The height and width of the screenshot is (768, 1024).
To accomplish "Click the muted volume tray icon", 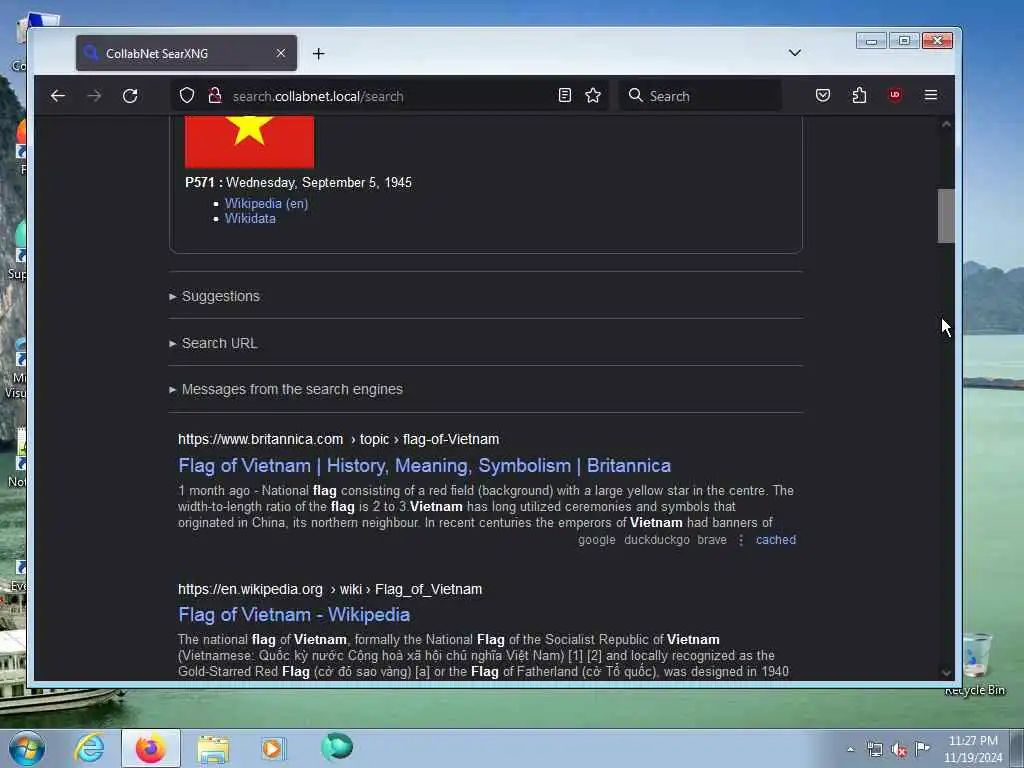I will point(899,749).
